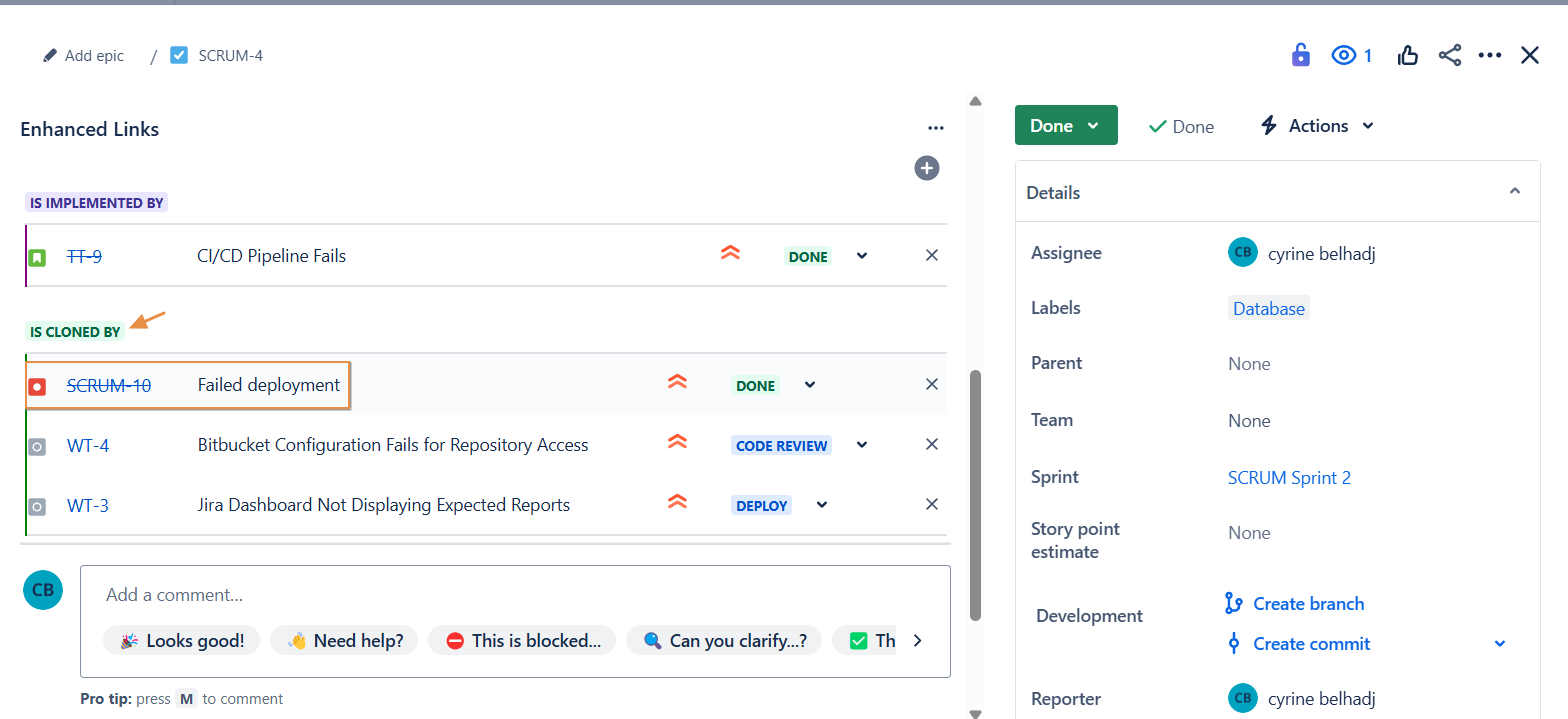
Task: Toggle the watch eye icon
Action: (x=1343, y=56)
